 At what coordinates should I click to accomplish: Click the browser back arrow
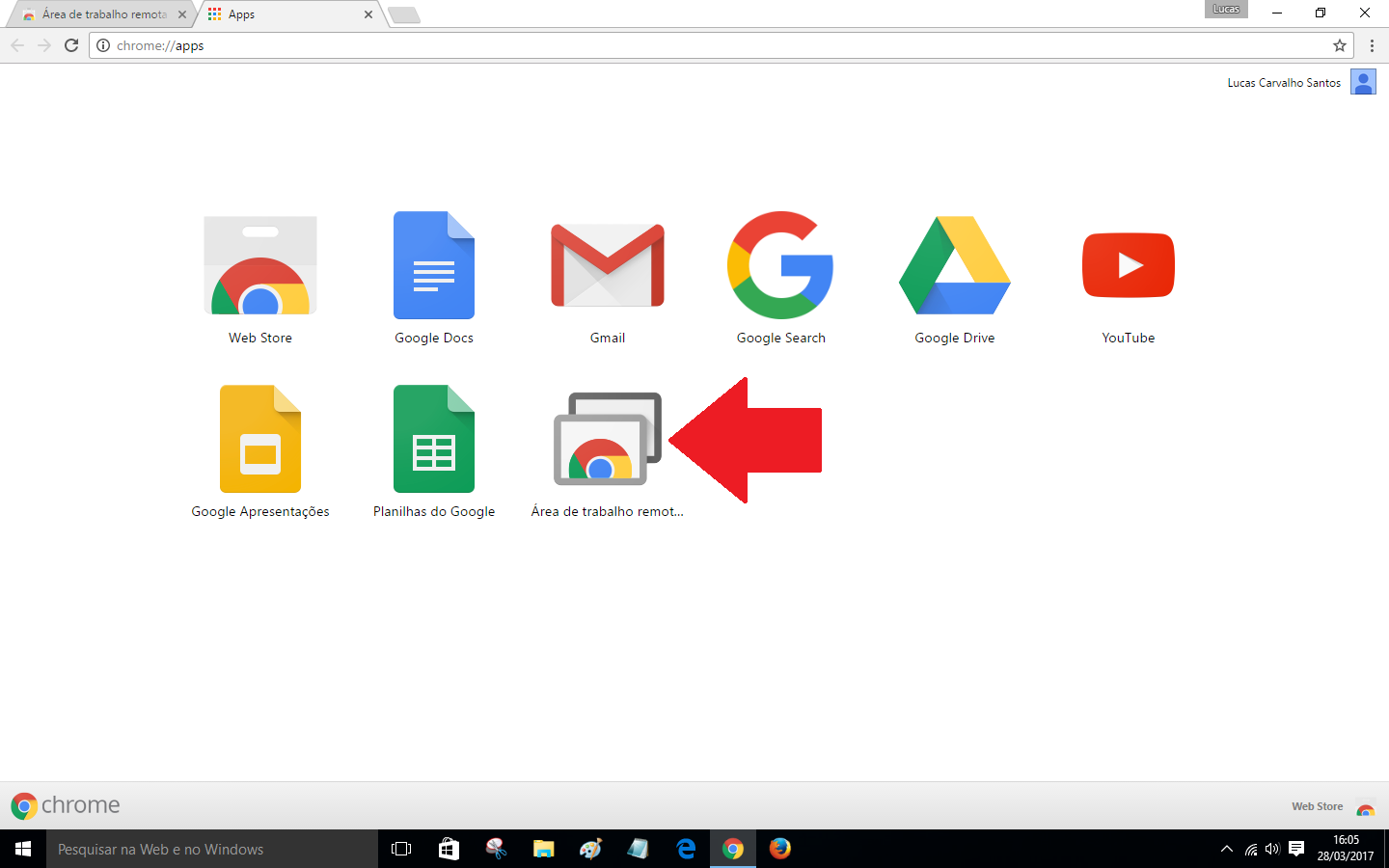[x=17, y=45]
